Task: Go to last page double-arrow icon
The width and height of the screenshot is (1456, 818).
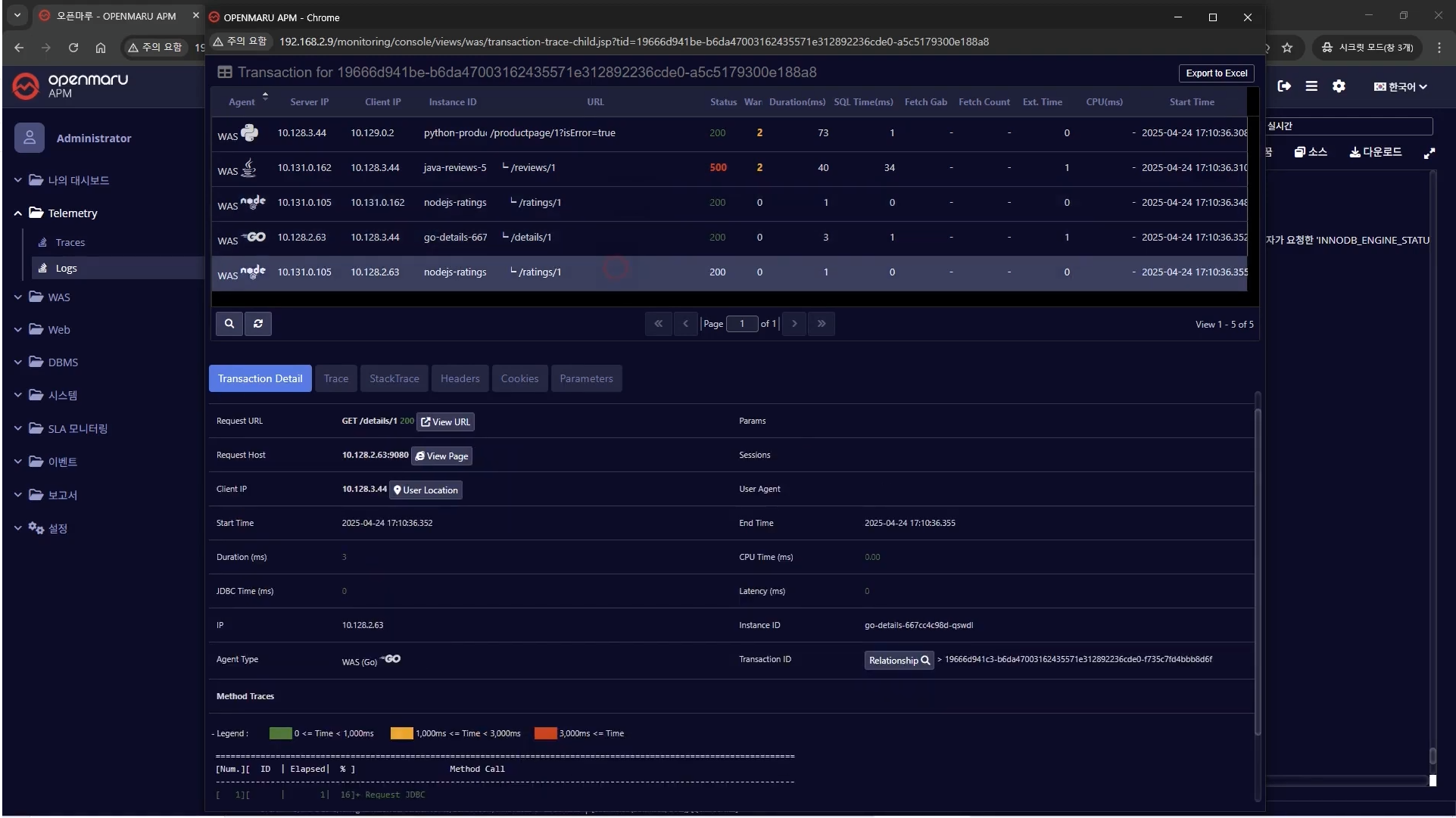Action: click(x=822, y=324)
